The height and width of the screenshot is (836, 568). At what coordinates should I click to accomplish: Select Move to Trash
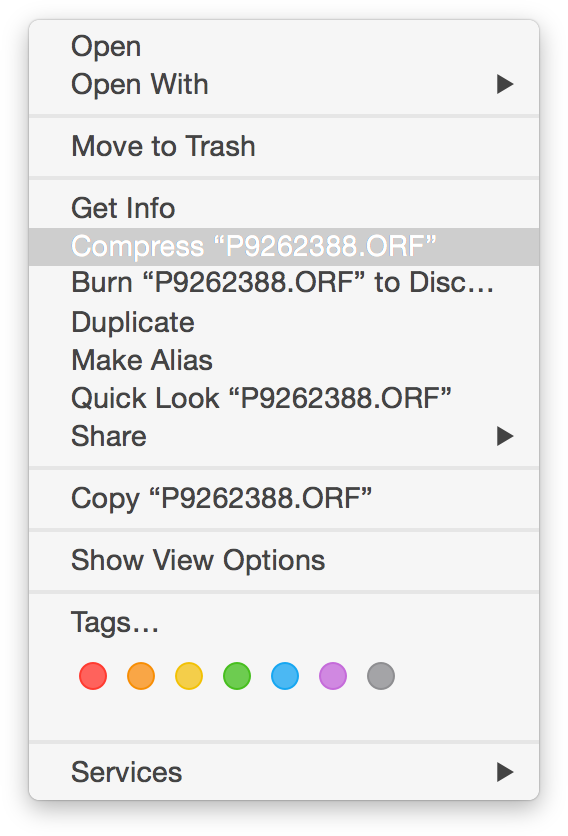point(284,146)
